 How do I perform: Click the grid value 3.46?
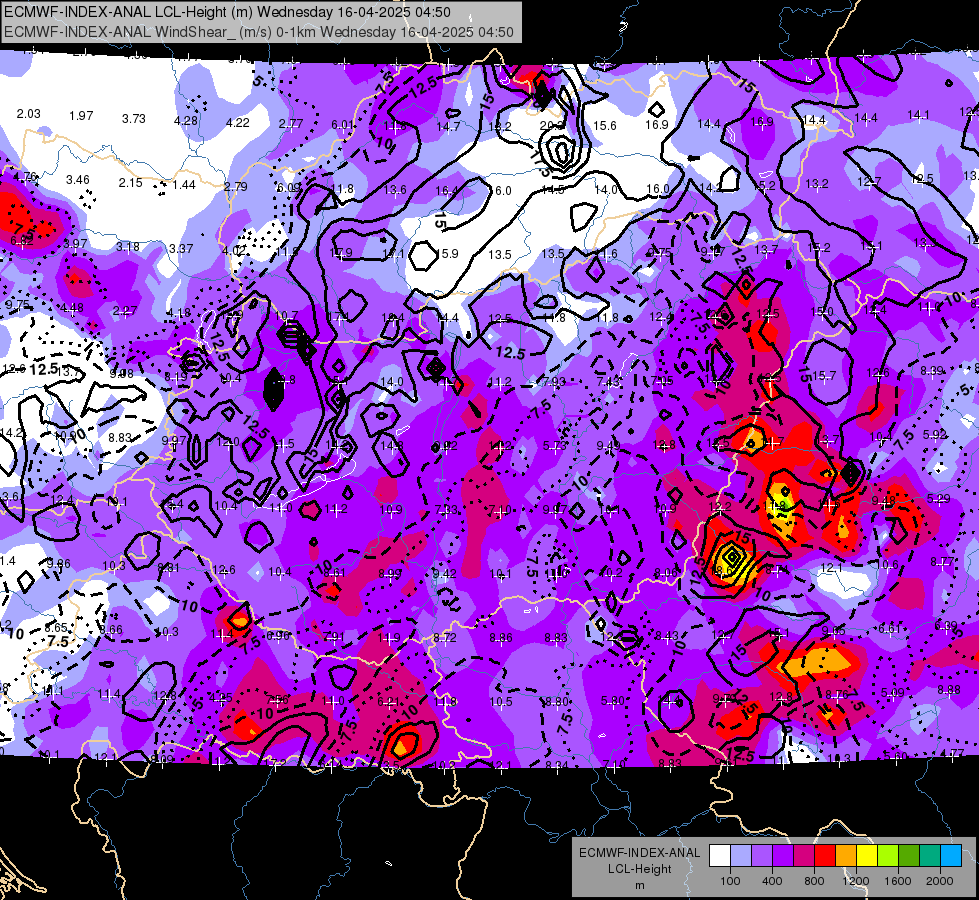(78, 180)
